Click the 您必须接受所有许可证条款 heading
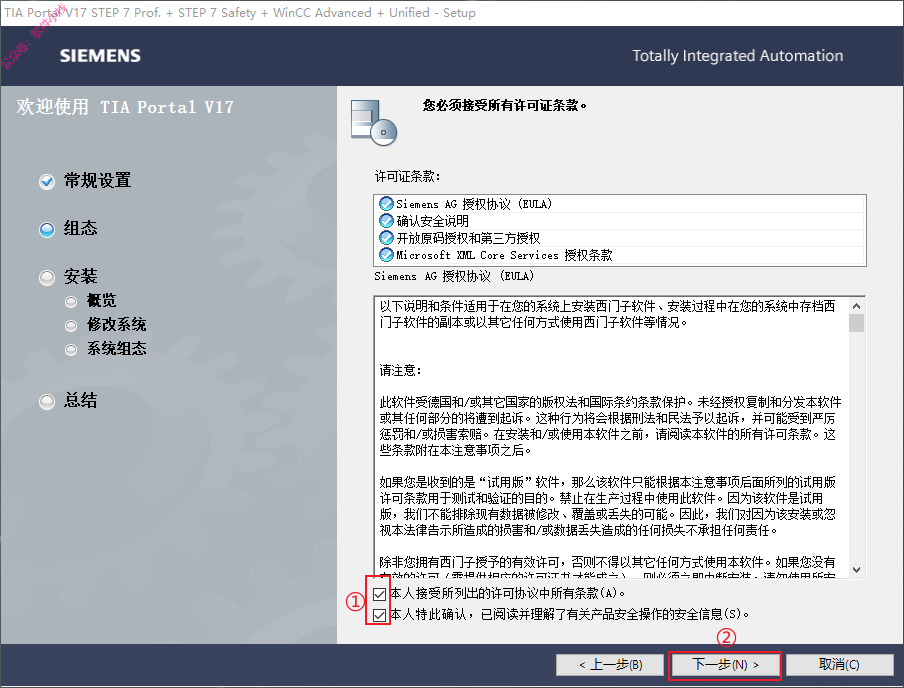 click(x=505, y=106)
